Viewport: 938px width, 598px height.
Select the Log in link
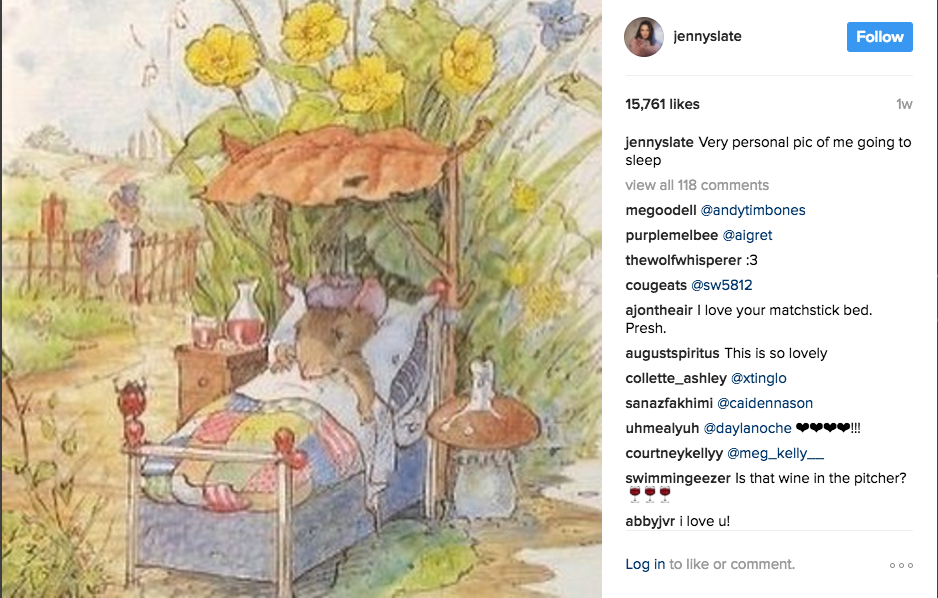pyautogui.click(x=645, y=565)
